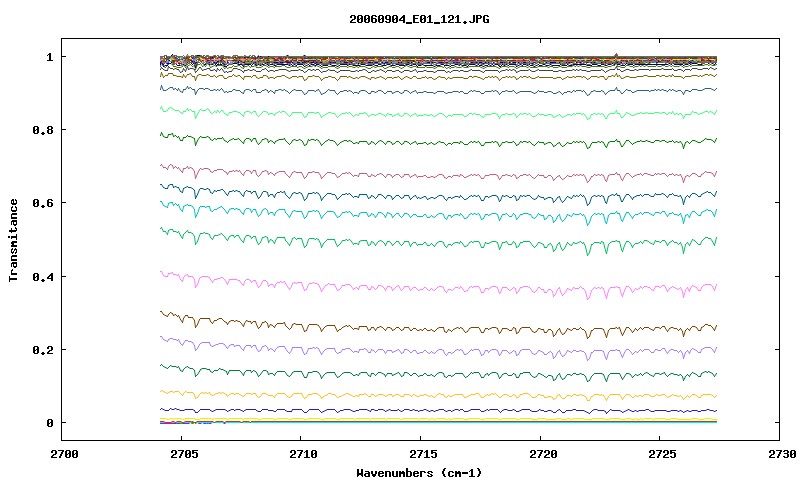Select the Transmittance y-axis label

13,240
